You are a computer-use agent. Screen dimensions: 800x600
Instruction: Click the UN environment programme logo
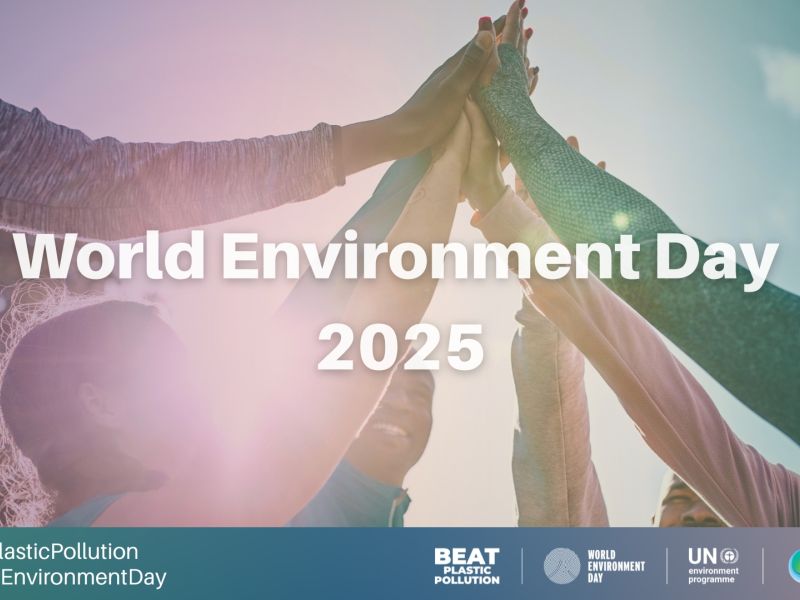tap(713, 566)
